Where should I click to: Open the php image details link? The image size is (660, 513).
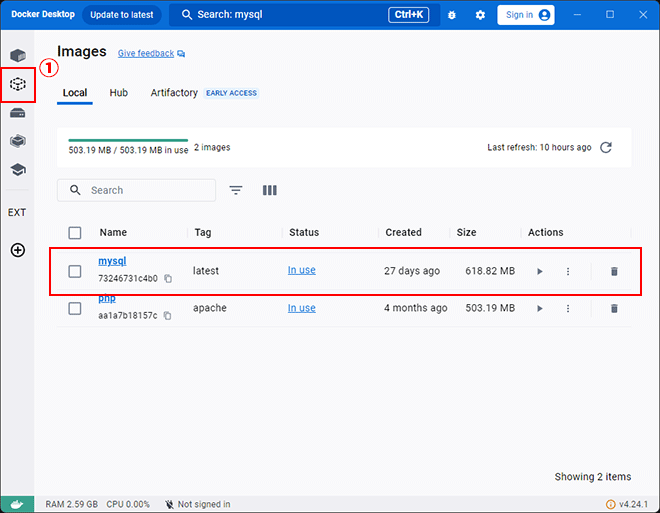click(107, 298)
